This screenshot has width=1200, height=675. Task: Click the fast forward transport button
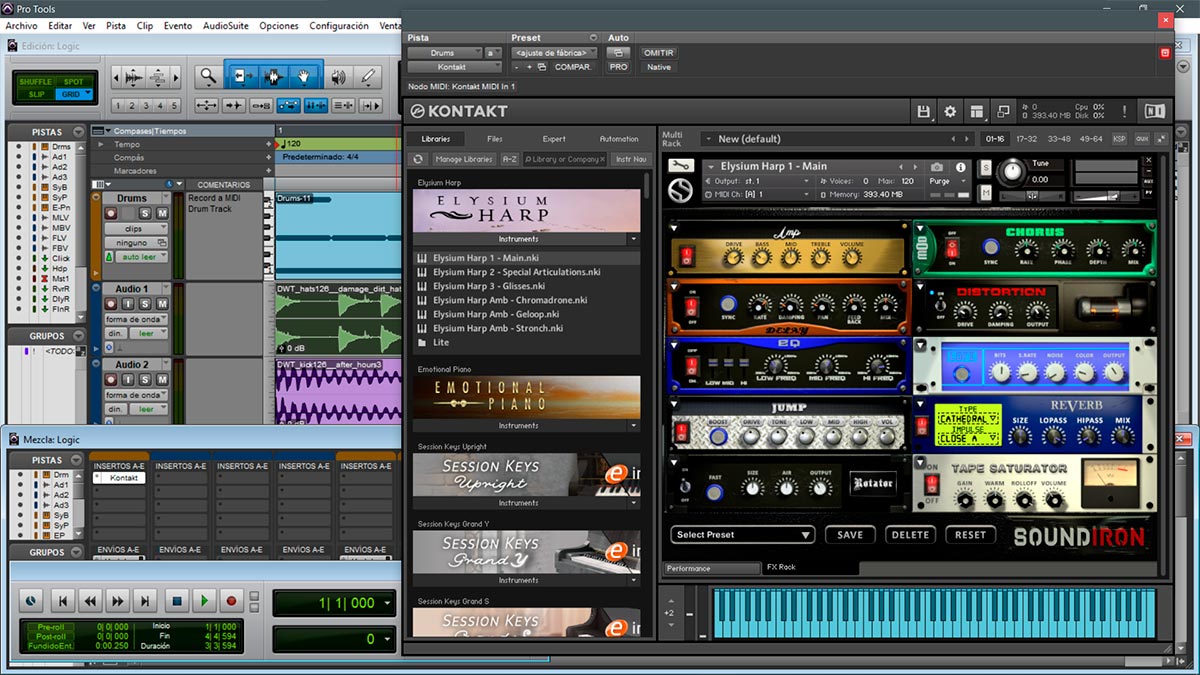pyautogui.click(x=118, y=601)
